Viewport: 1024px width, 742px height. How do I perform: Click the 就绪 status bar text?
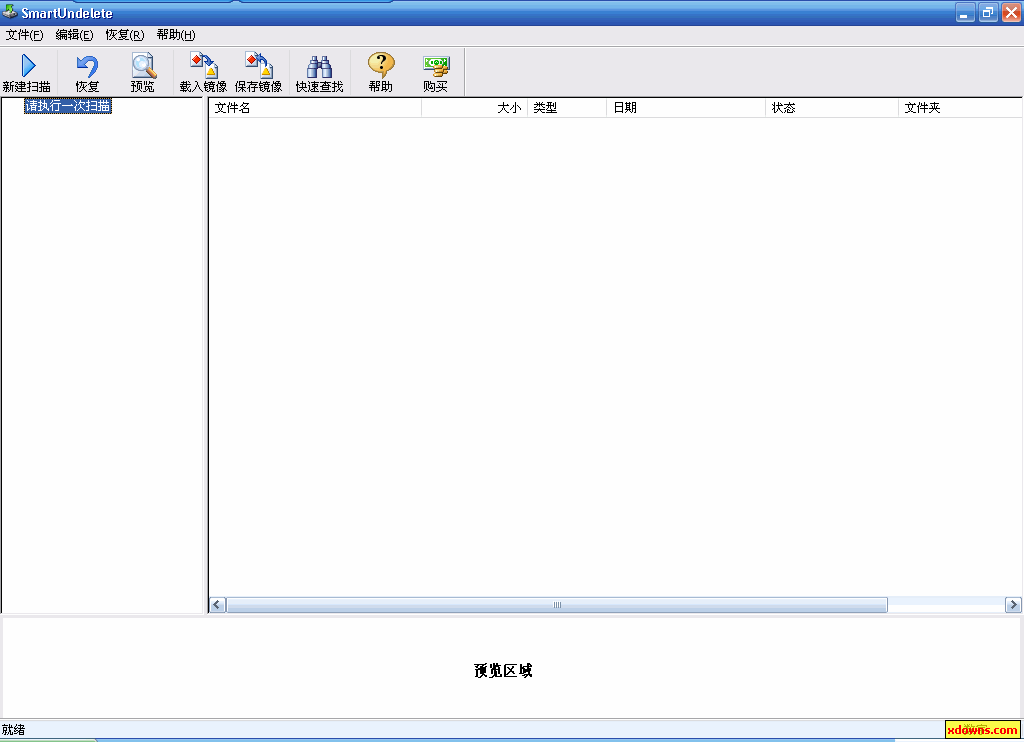coord(13,730)
